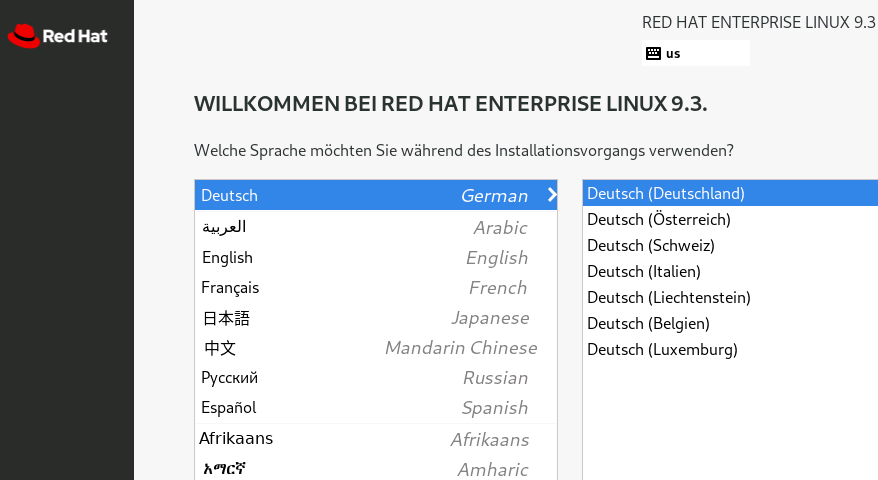The image size is (878, 480).
Task: Select Mandarin Chinese language
Action: tap(375, 348)
